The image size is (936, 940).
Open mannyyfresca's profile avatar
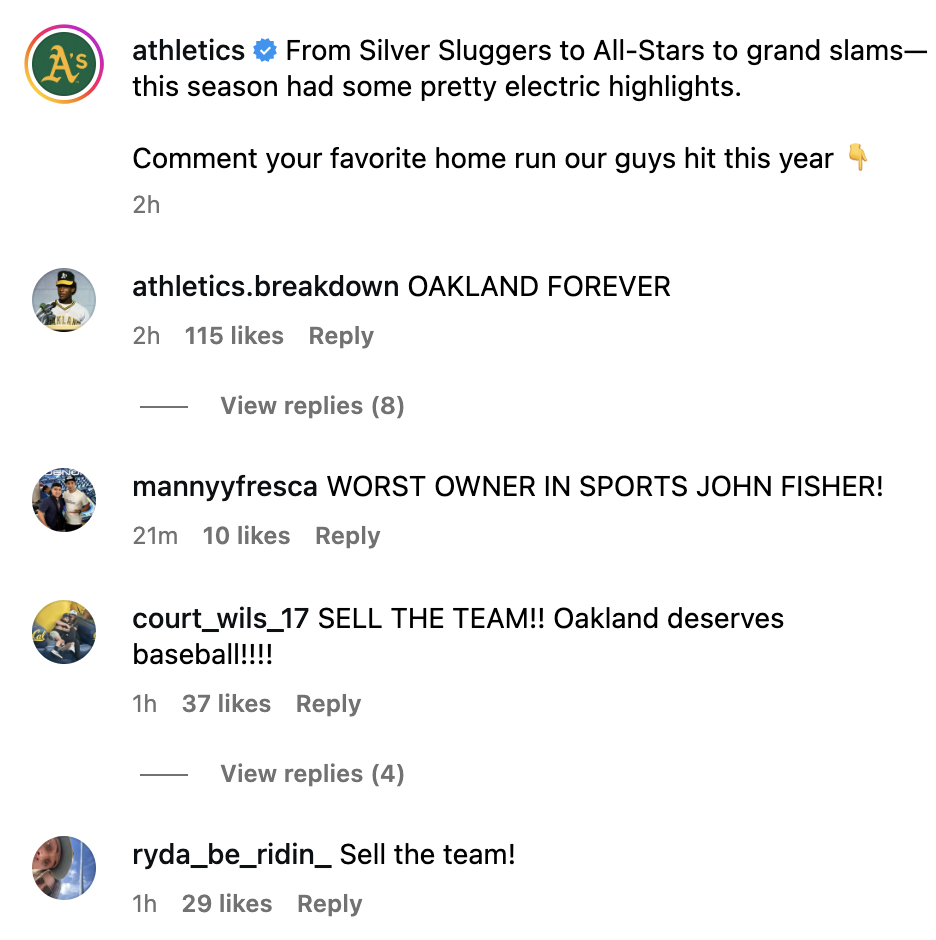[64, 500]
